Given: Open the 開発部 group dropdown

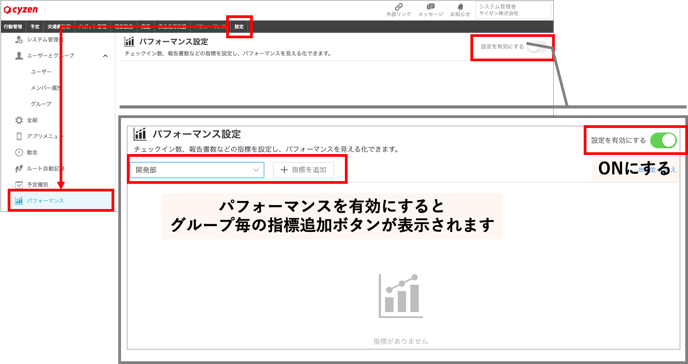Looking at the screenshot, I should click(197, 170).
